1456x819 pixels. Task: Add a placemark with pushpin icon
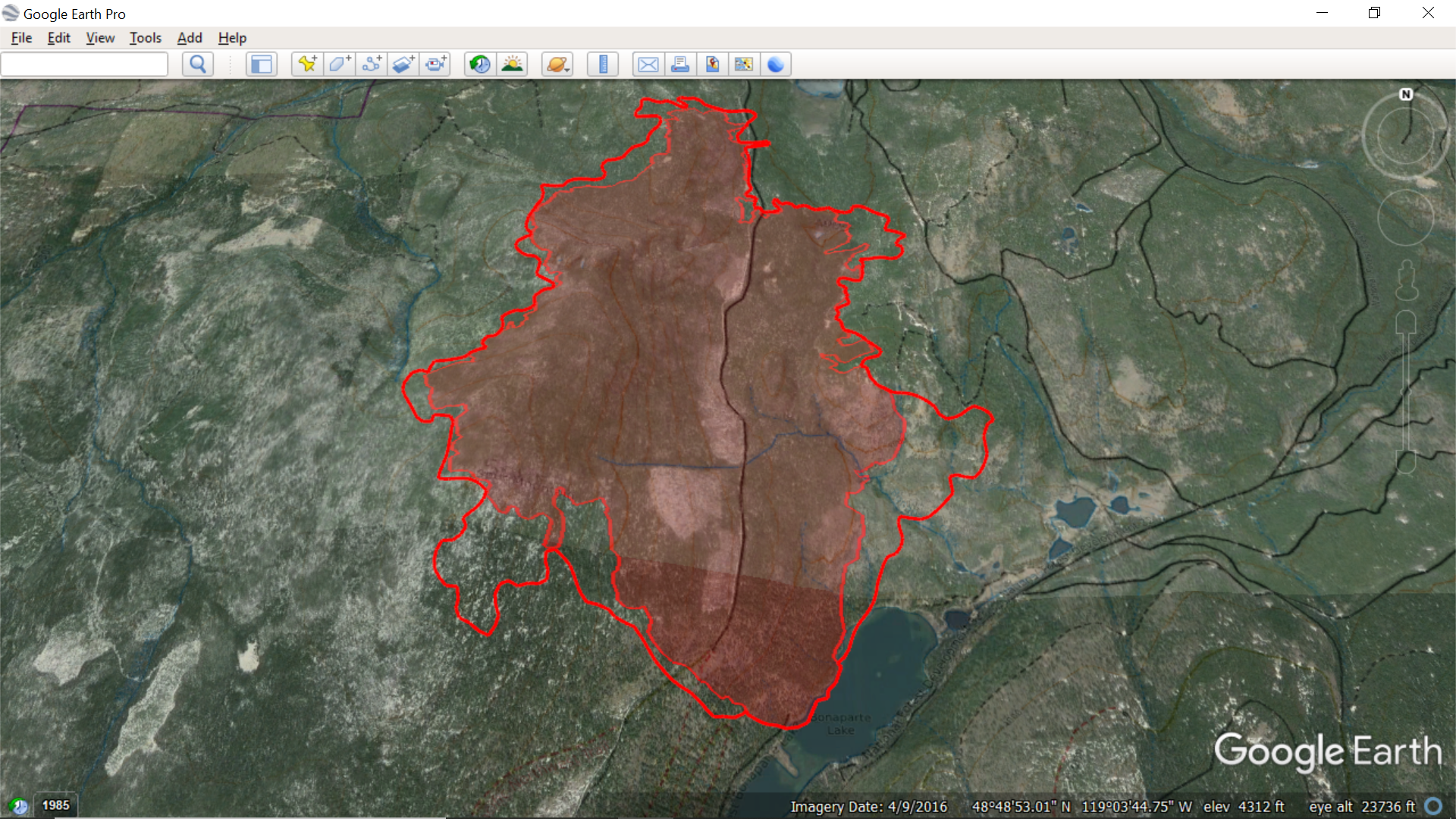tap(307, 64)
